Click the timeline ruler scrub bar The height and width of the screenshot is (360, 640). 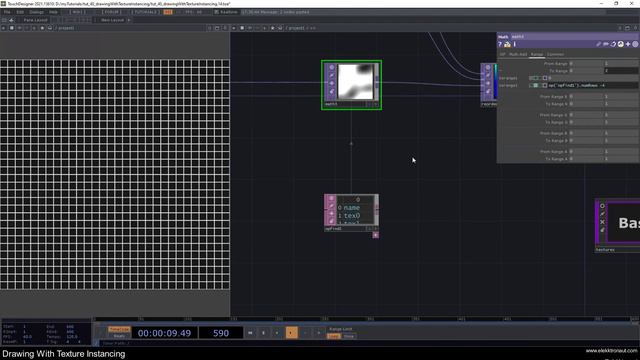click(x=366, y=319)
